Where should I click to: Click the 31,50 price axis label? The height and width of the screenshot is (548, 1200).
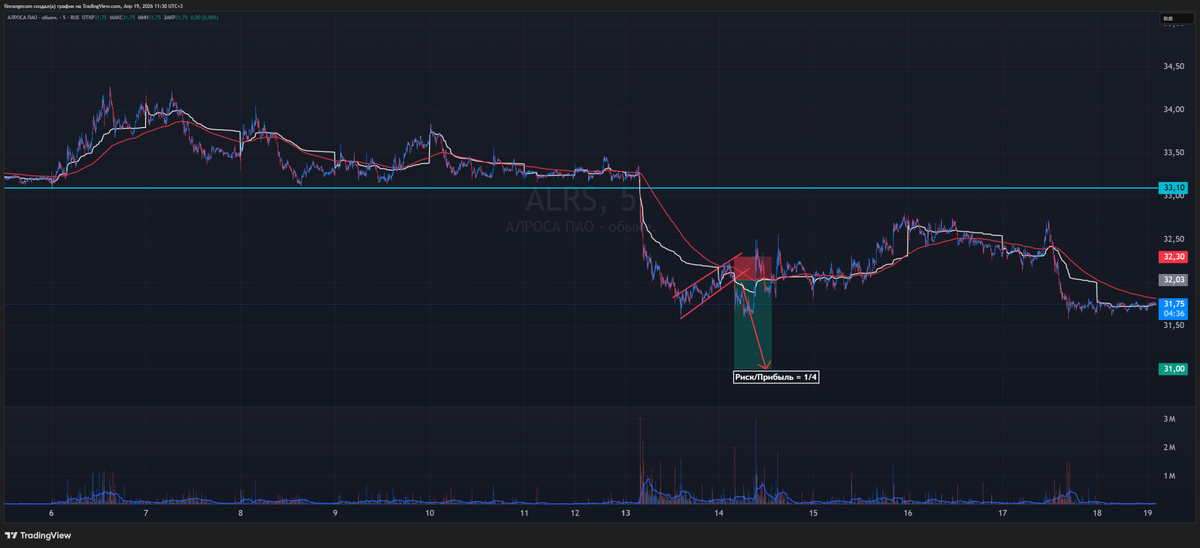point(1173,325)
